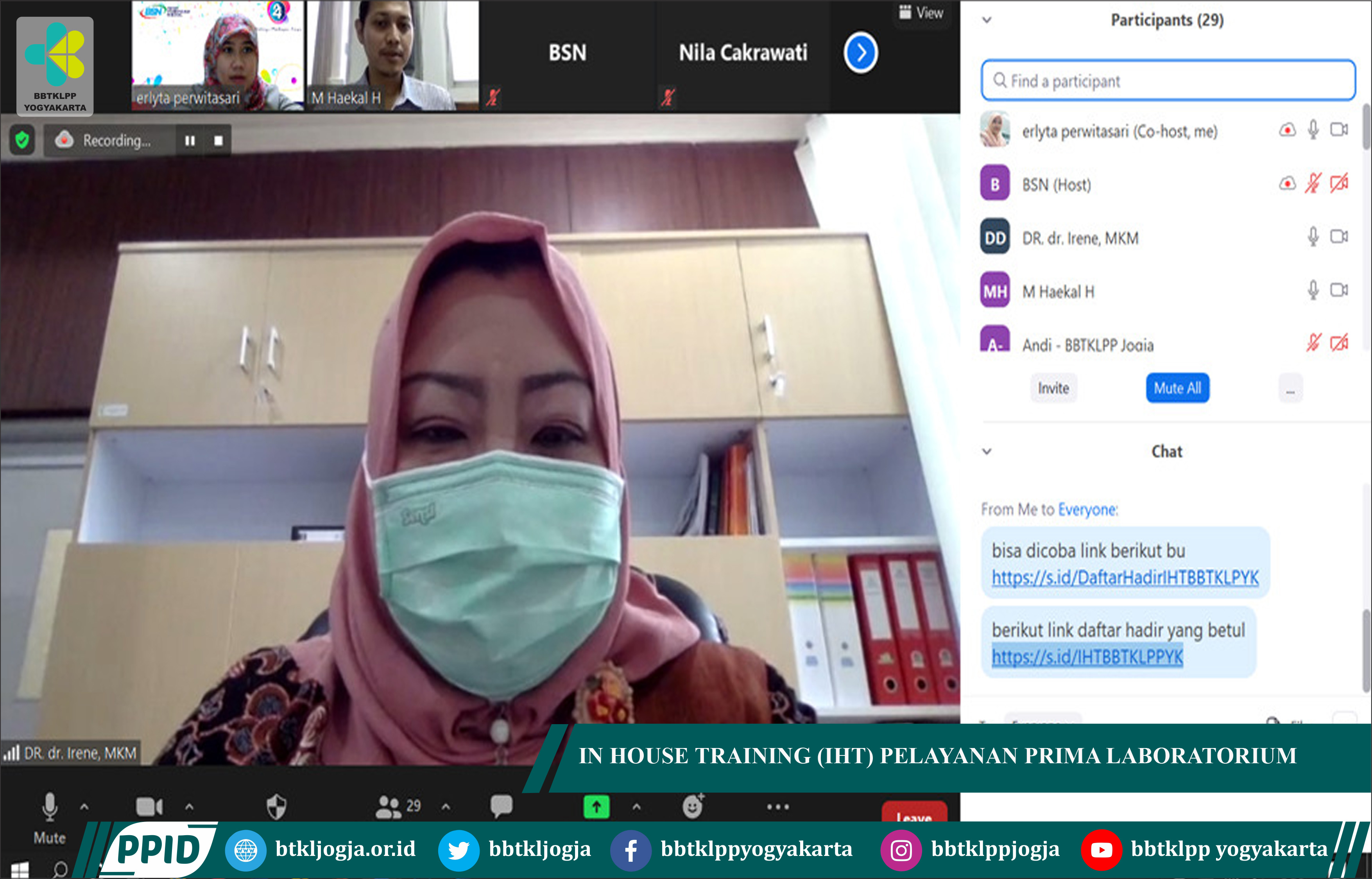Viewport: 1372px width, 879px height.
Task: Click the Reactions smiley icon
Action: point(693,807)
